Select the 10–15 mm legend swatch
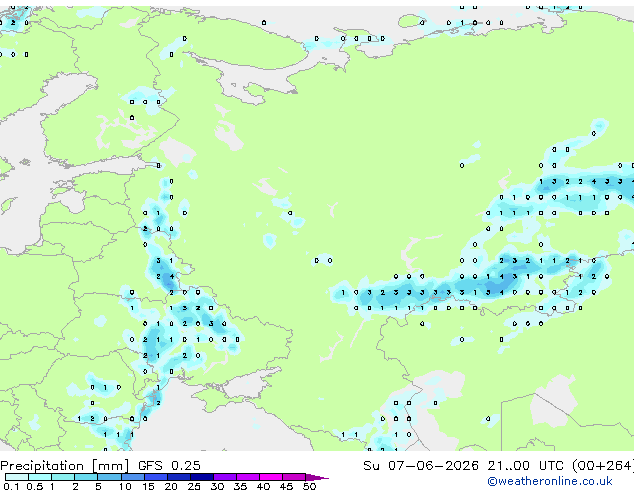The image size is (634, 490). pyautogui.click(x=133, y=477)
